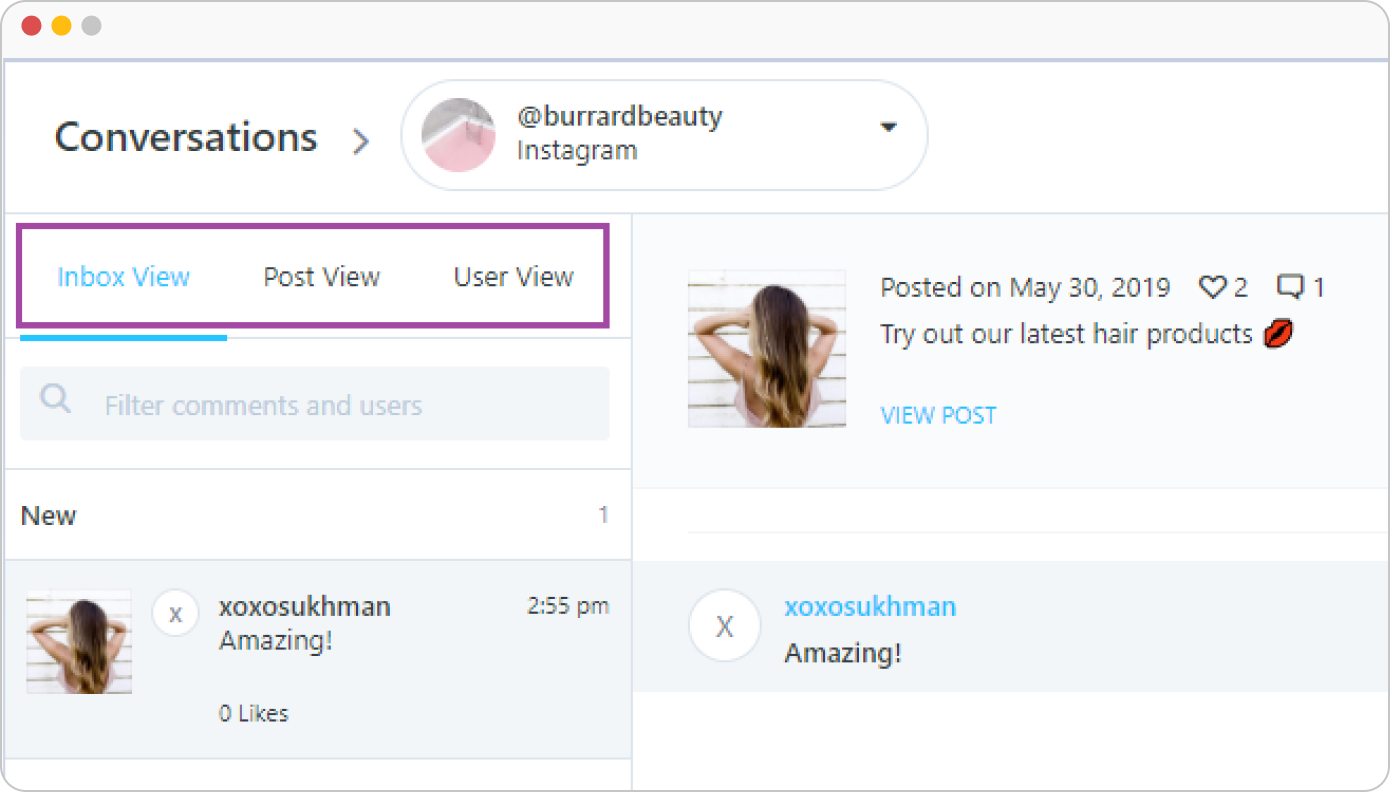Screen dimensions: 1390x792
Task: Open the account dropdown arrow
Action: point(888,127)
